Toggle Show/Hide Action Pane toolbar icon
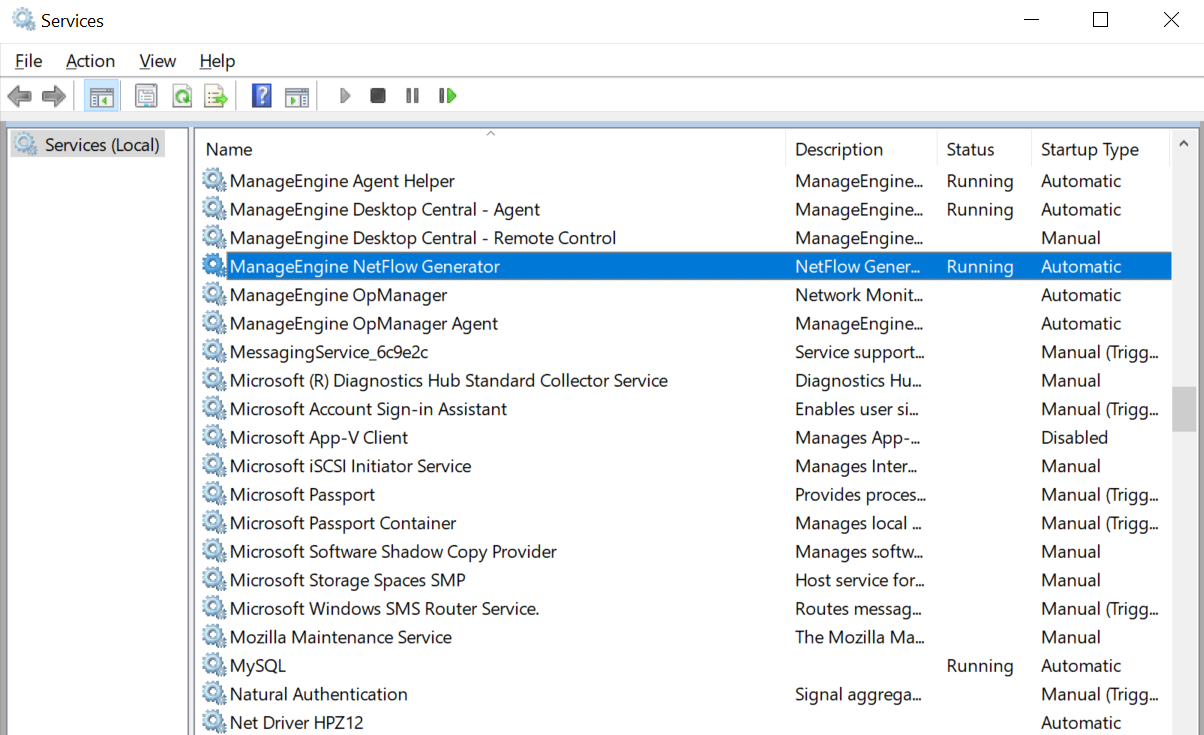This screenshot has height=735, width=1204. point(297,96)
